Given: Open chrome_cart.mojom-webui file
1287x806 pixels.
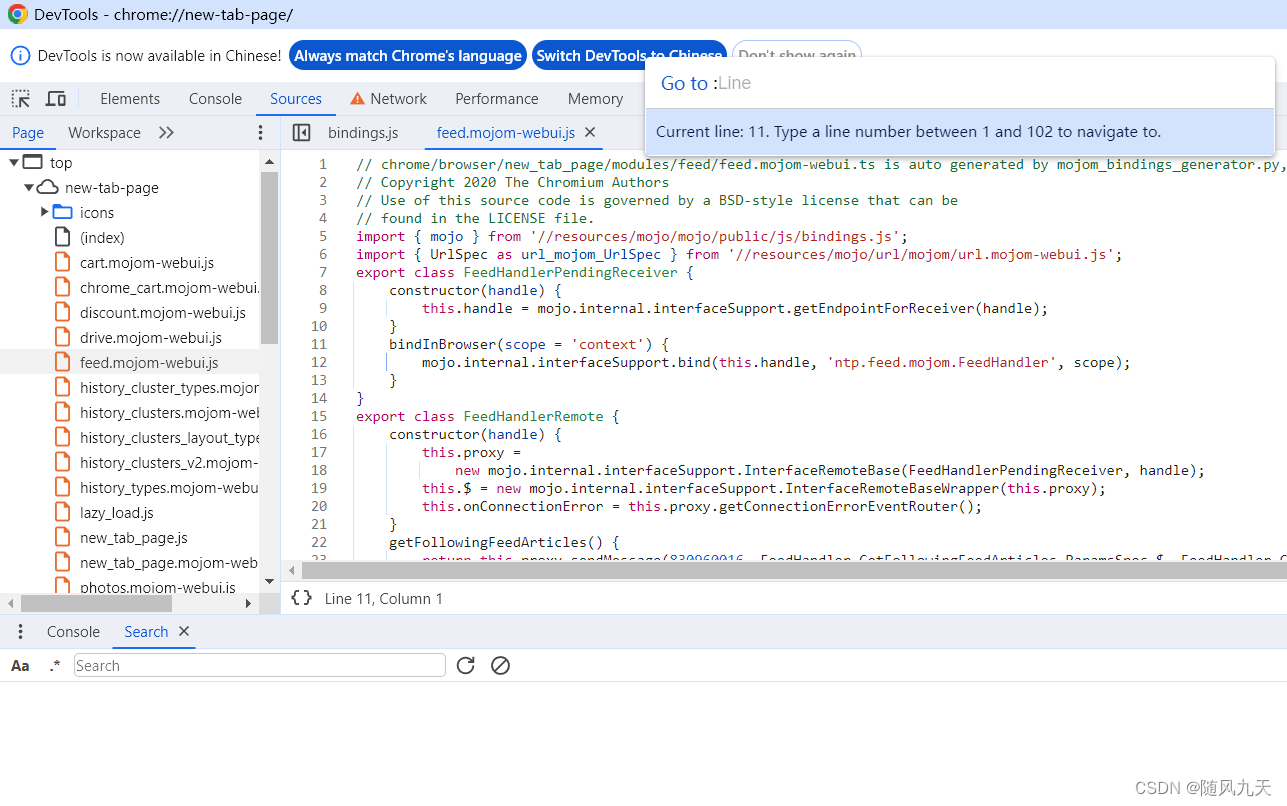Looking at the screenshot, I should tap(169, 287).
